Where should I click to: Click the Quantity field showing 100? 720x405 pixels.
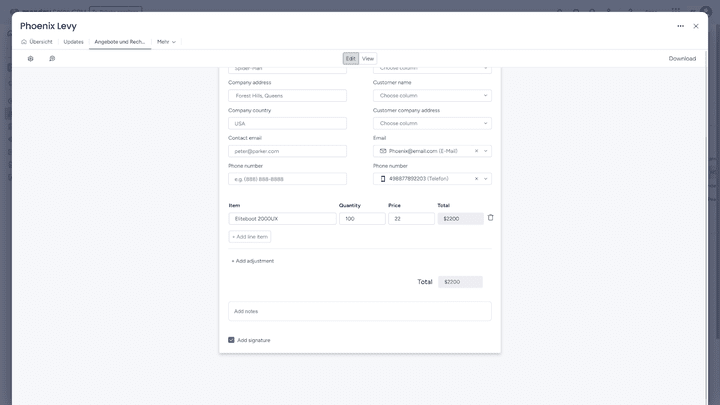coord(361,218)
